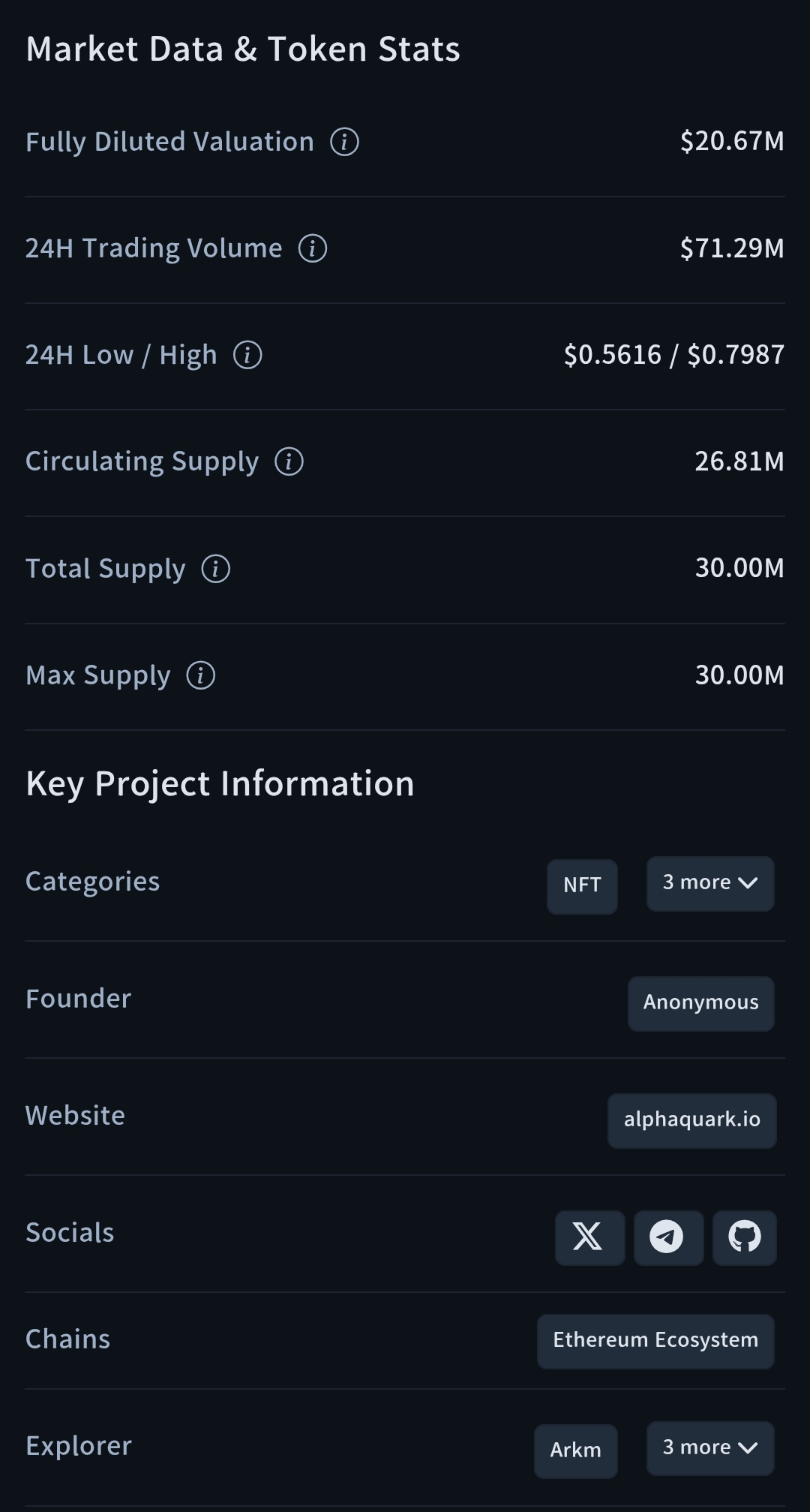Click the NFT category tag
Screen dimensions: 810x1512
(x=582, y=885)
